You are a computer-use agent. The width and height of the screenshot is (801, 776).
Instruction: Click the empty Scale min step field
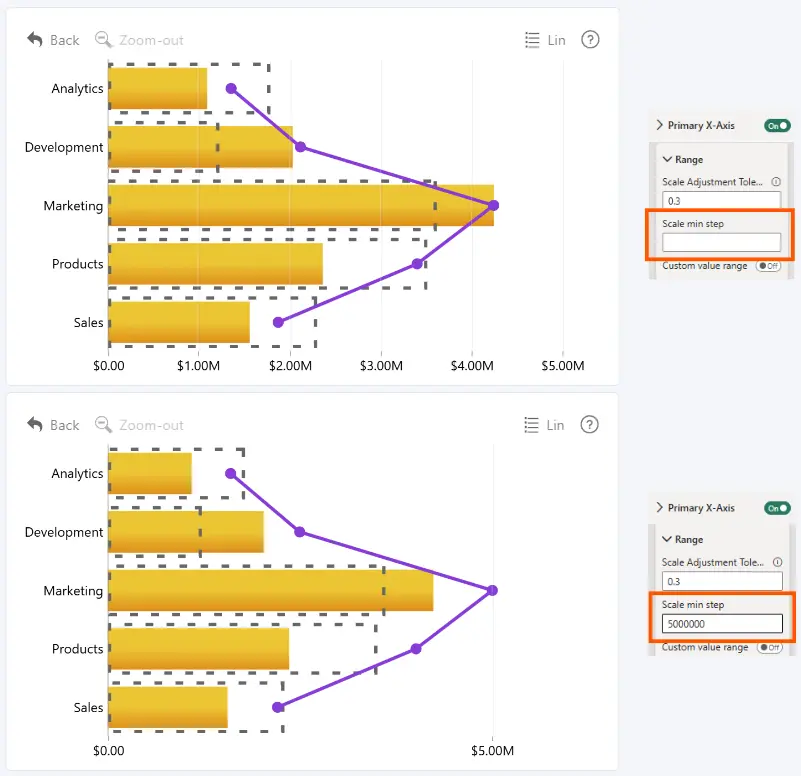tap(721, 242)
